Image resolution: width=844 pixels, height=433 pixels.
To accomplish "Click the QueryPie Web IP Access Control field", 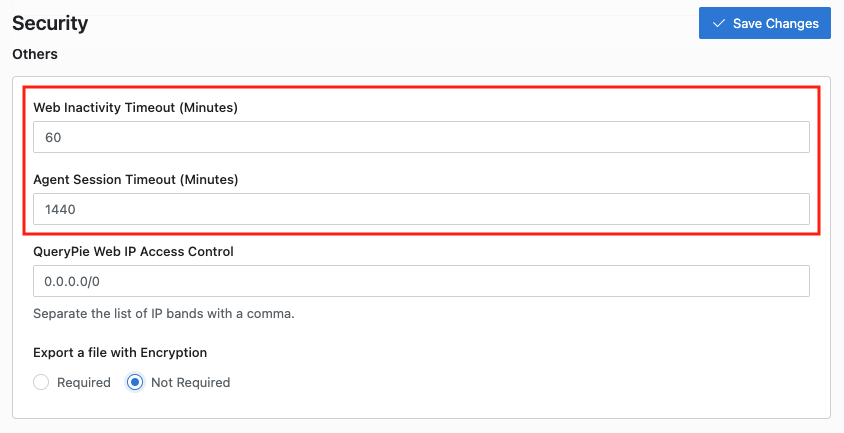I will click(x=421, y=281).
